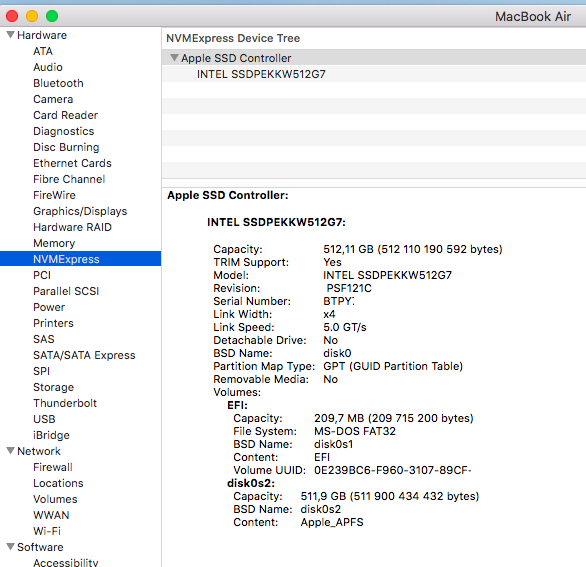586x567 pixels.
Task: Open the Fibre Channel entry
Action: [69, 179]
